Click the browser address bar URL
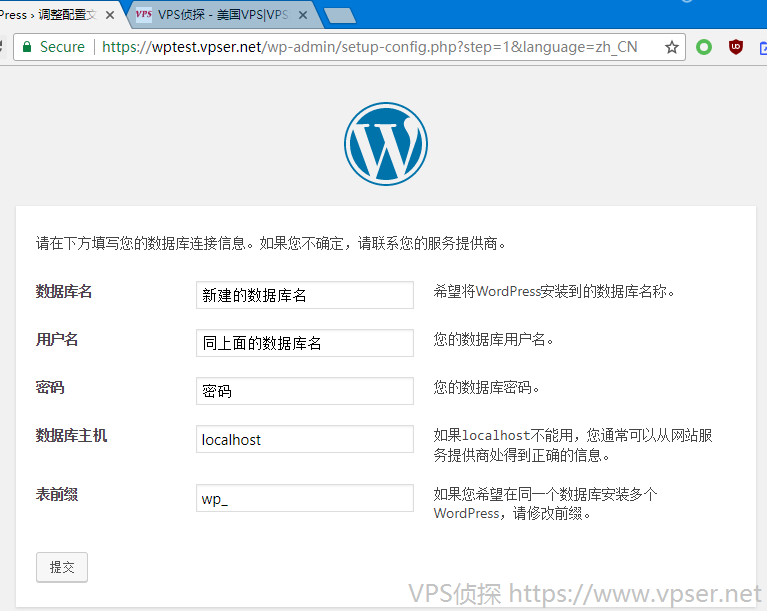 coord(370,47)
